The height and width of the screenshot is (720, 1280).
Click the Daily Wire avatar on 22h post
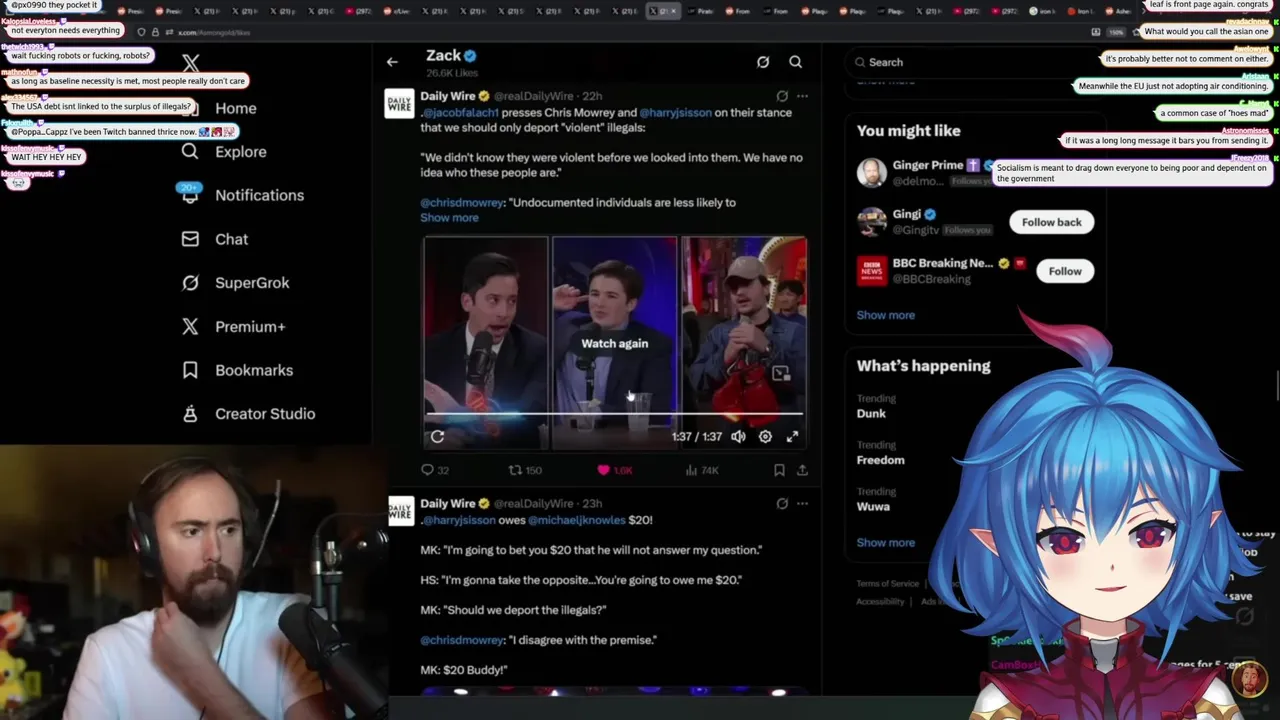pyautogui.click(x=399, y=103)
